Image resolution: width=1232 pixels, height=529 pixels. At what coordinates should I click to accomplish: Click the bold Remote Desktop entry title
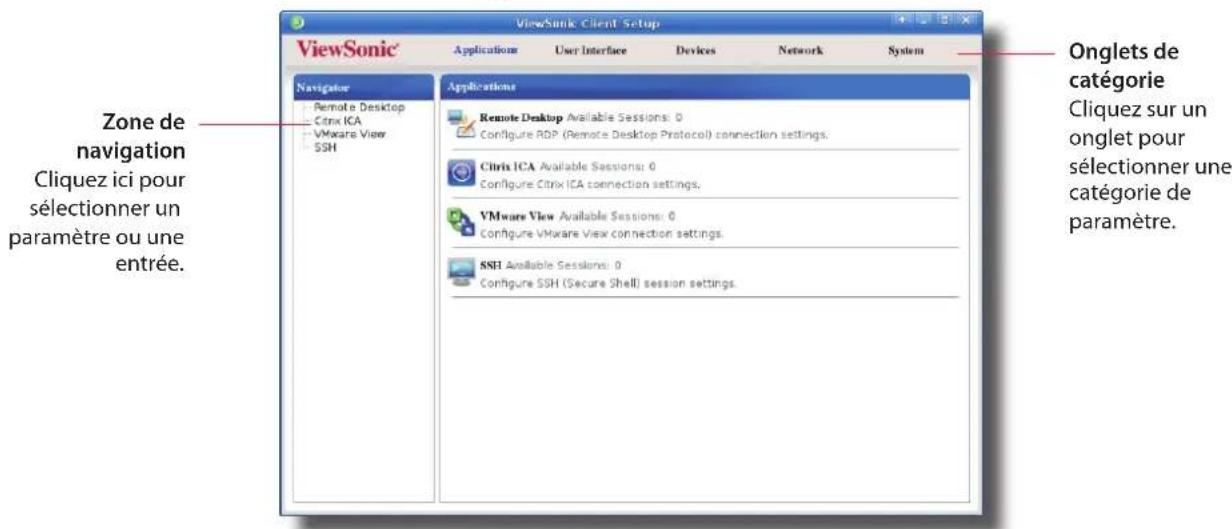pyautogui.click(x=522, y=118)
